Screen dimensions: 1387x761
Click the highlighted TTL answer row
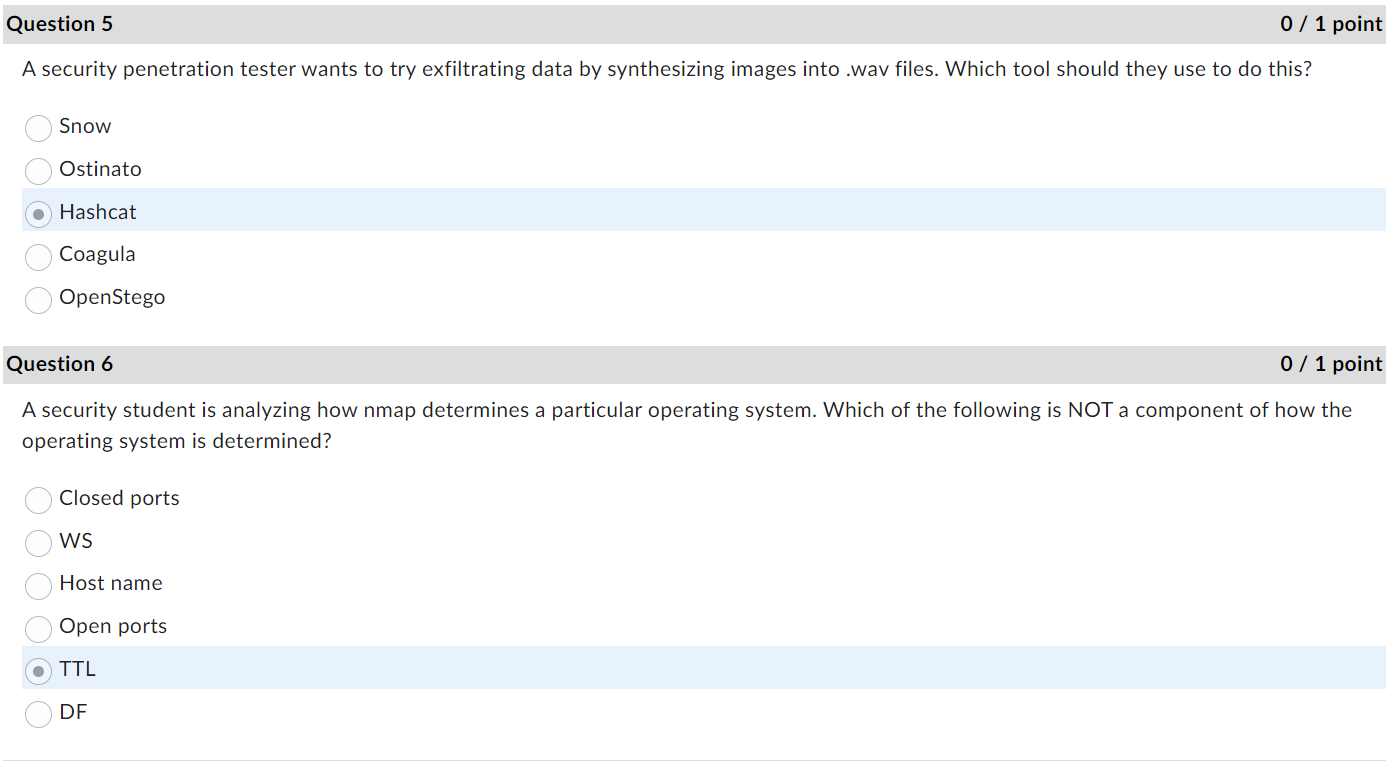[600, 669]
